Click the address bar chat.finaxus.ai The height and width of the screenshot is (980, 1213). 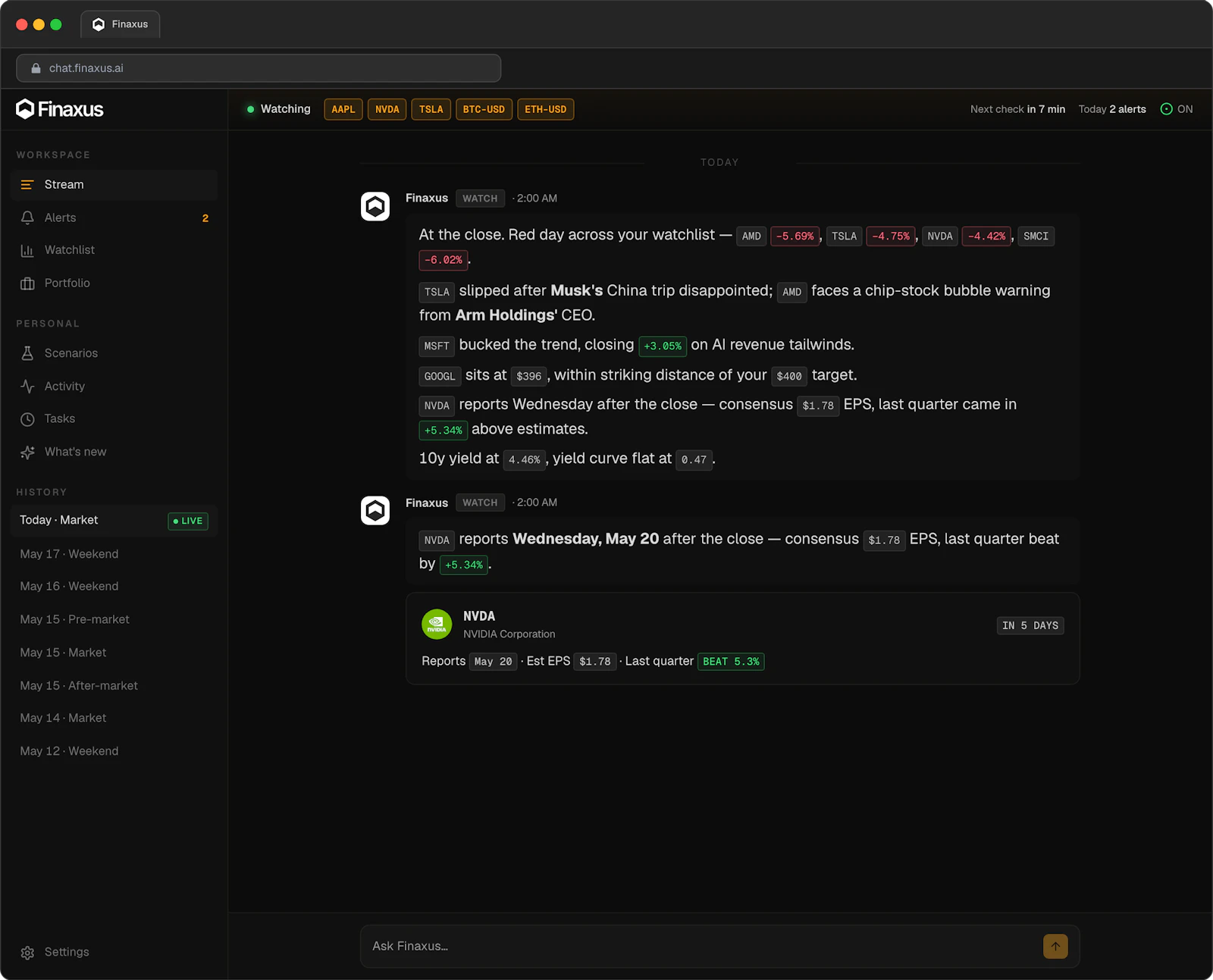(259, 68)
